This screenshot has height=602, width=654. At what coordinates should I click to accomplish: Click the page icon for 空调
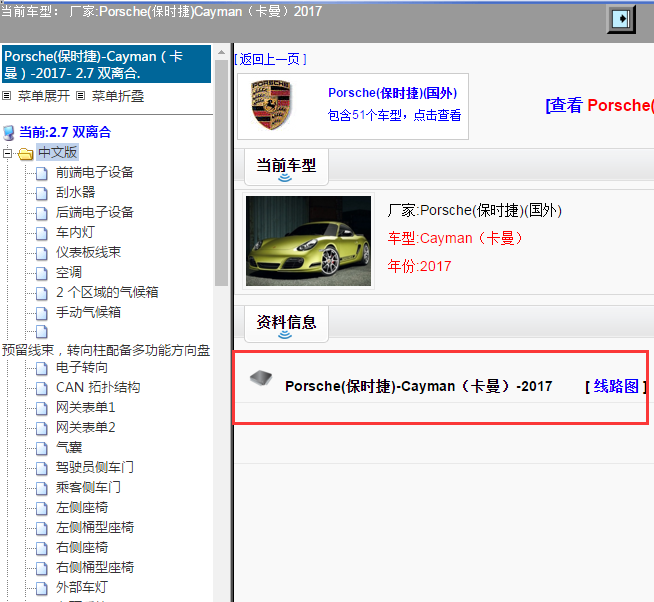[x=41, y=273]
